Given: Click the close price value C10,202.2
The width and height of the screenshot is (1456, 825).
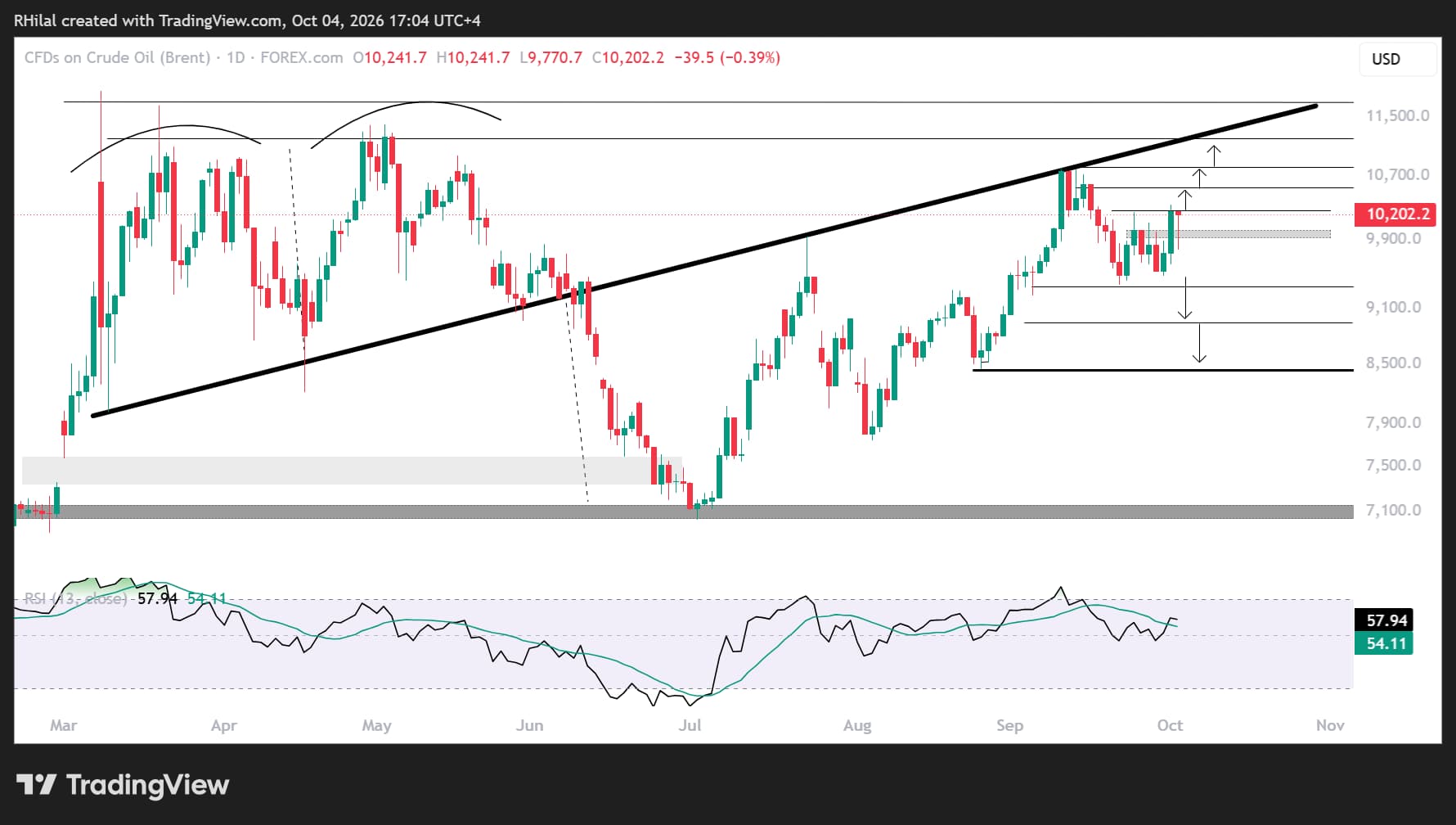Looking at the screenshot, I should point(628,58).
